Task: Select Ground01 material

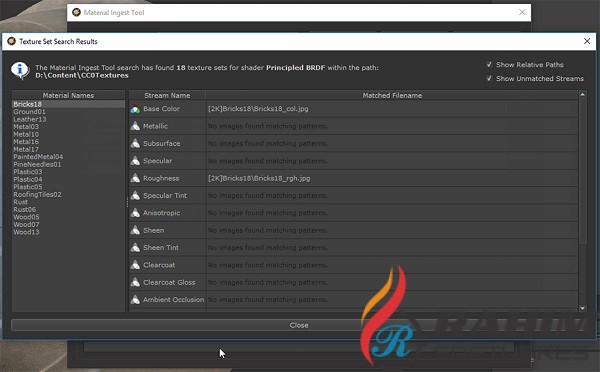Action: [29, 112]
